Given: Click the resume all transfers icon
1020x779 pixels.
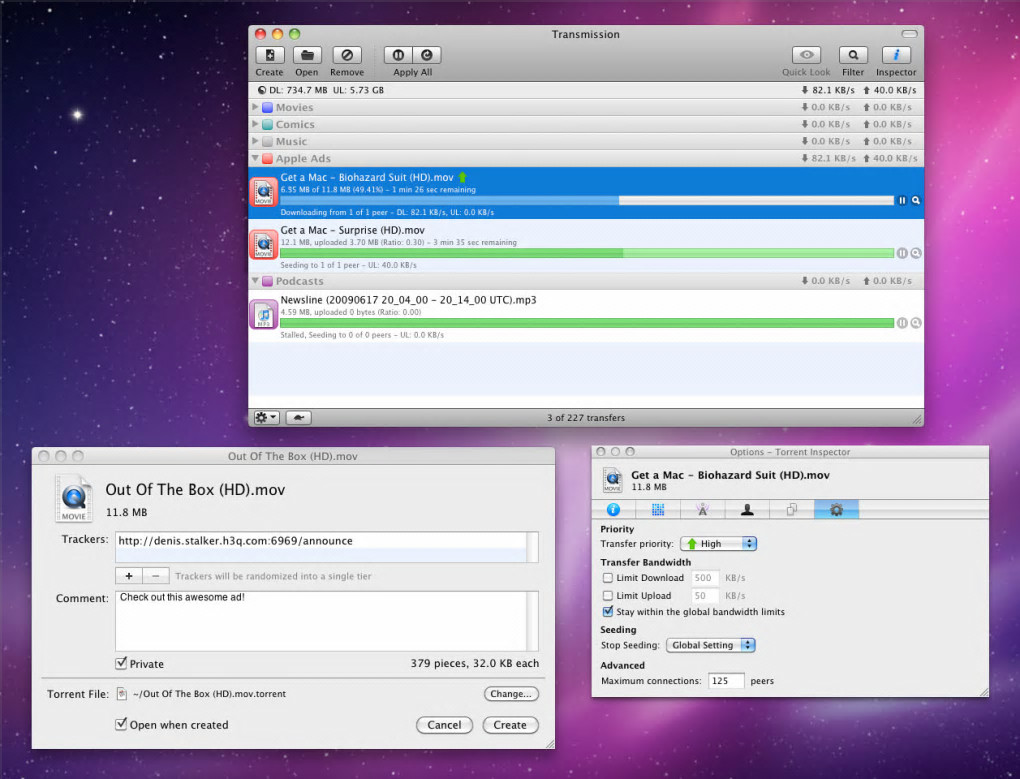Looking at the screenshot, I should pyautogui.click(x=427, y=56).
